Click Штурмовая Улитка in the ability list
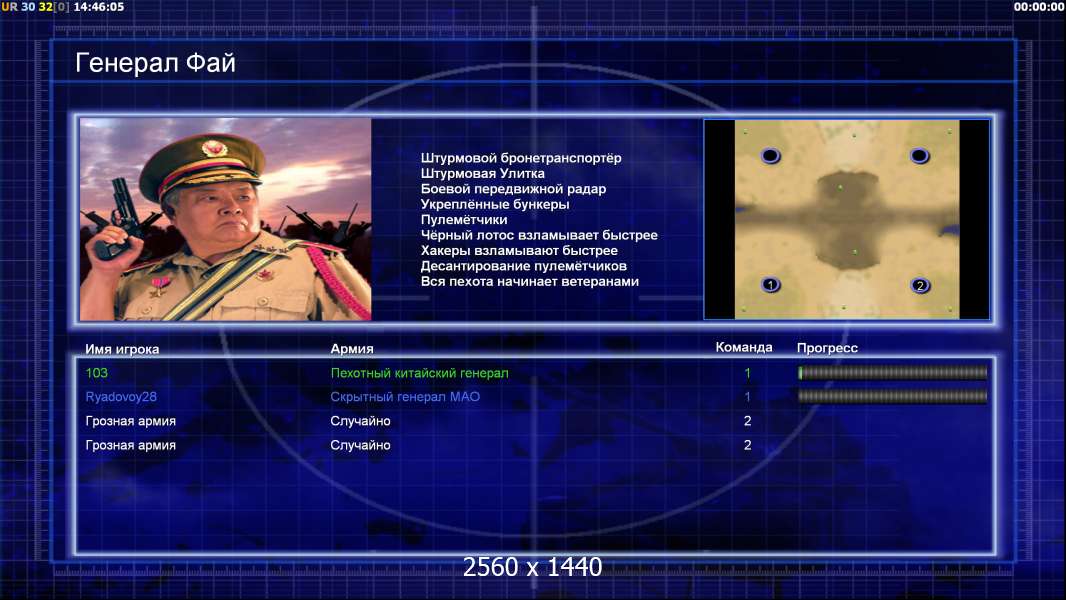 [x=483, y=173]
